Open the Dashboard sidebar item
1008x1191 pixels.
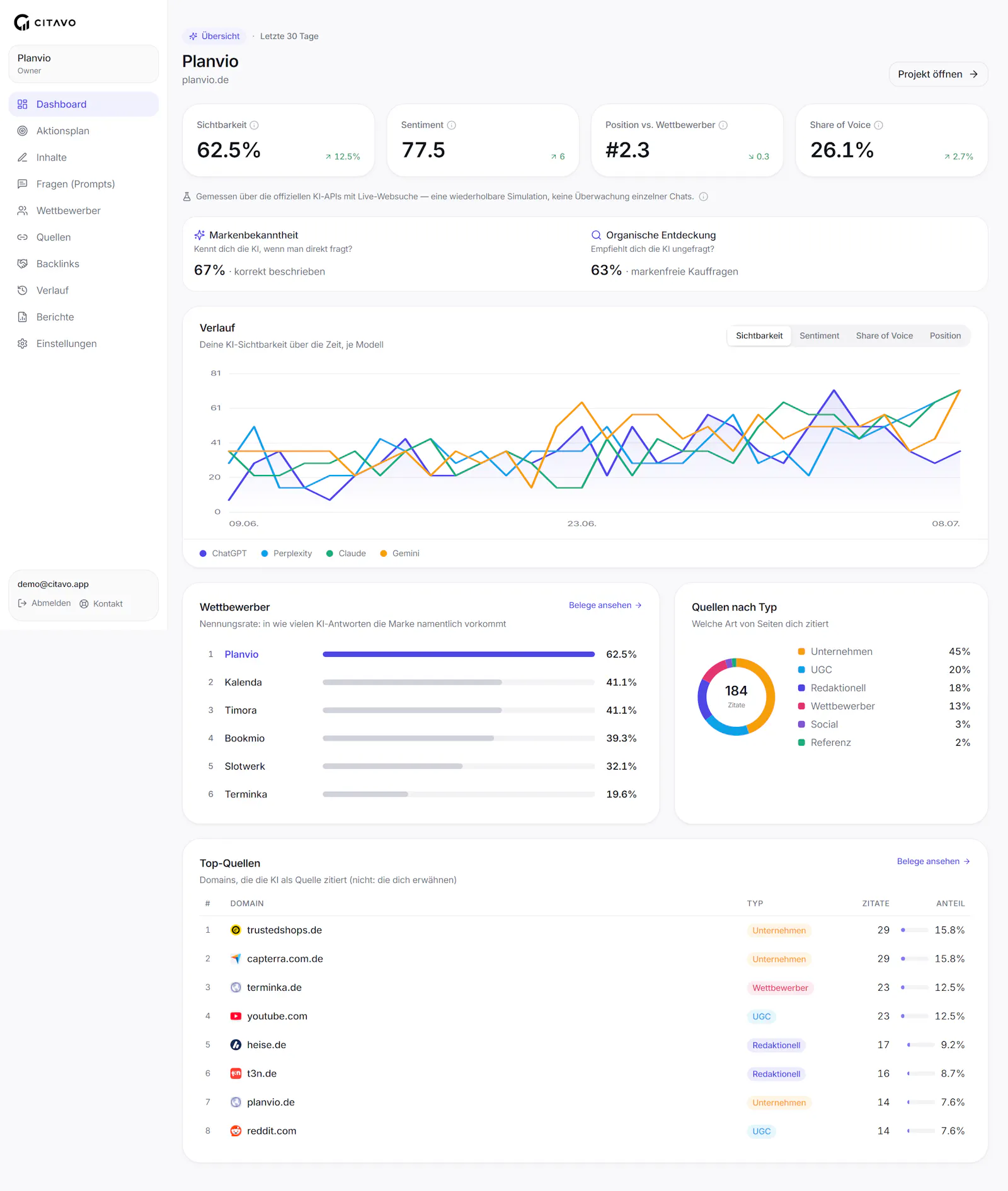click(x=84, y=104)
